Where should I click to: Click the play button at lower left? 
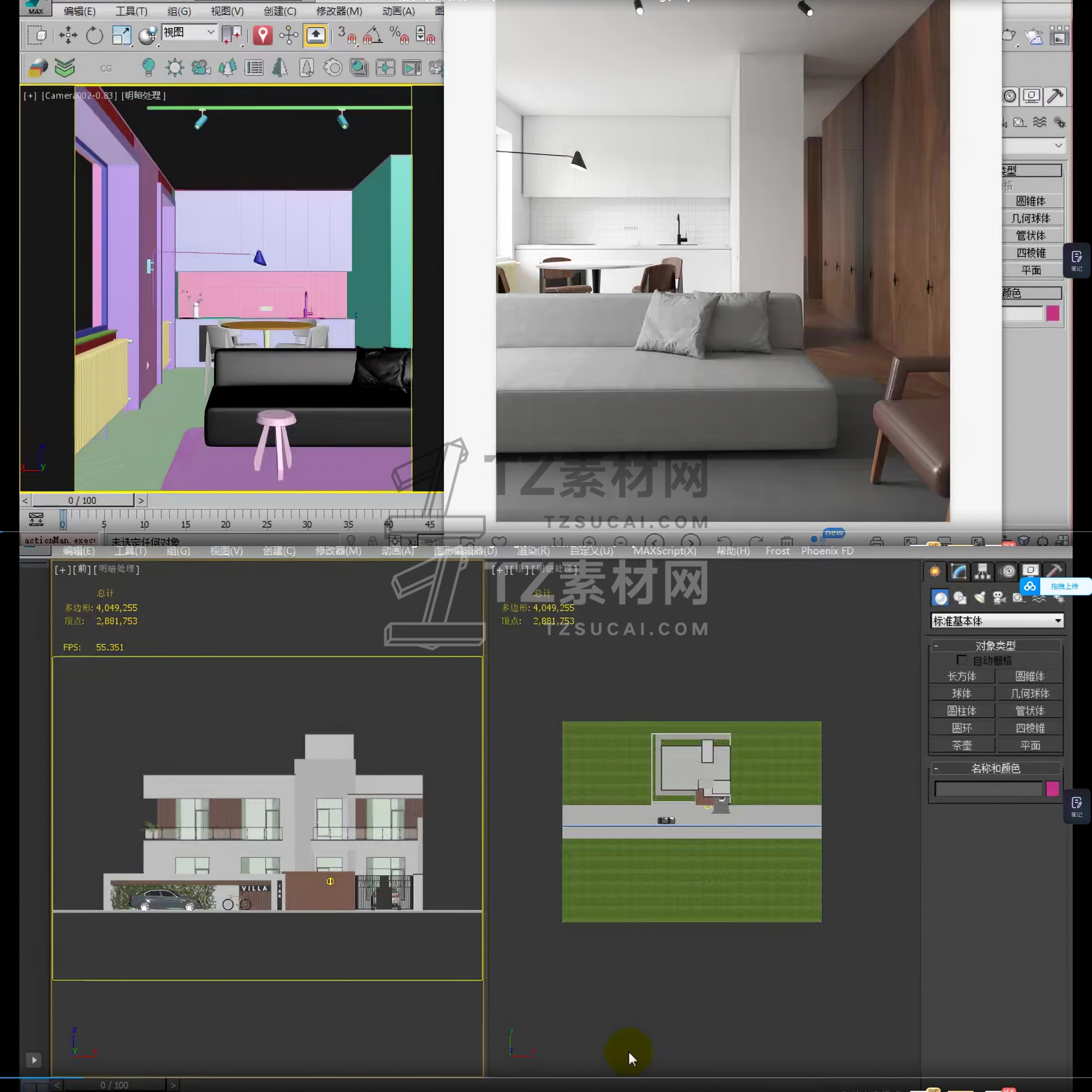click(x=34, y=1060)
